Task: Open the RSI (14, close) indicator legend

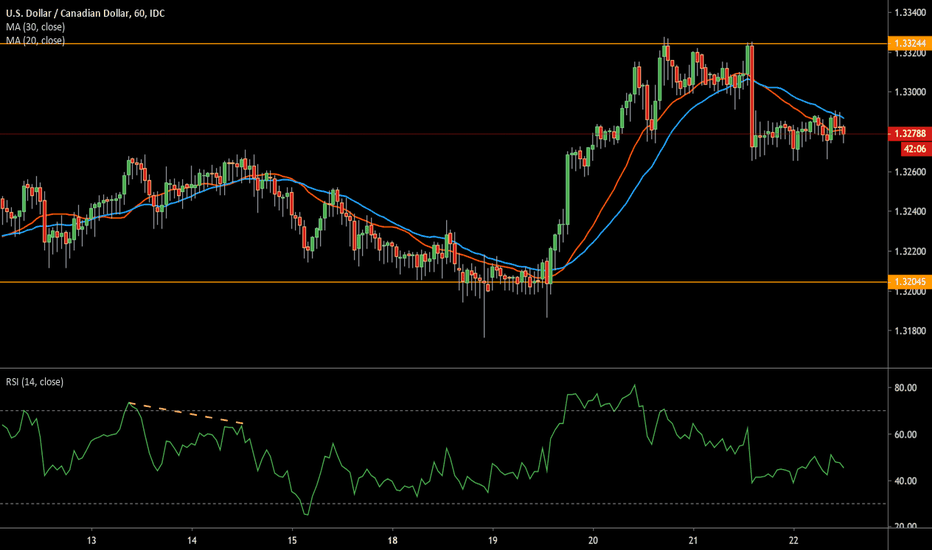Action: pyautogui.click(x=34, y=380)
